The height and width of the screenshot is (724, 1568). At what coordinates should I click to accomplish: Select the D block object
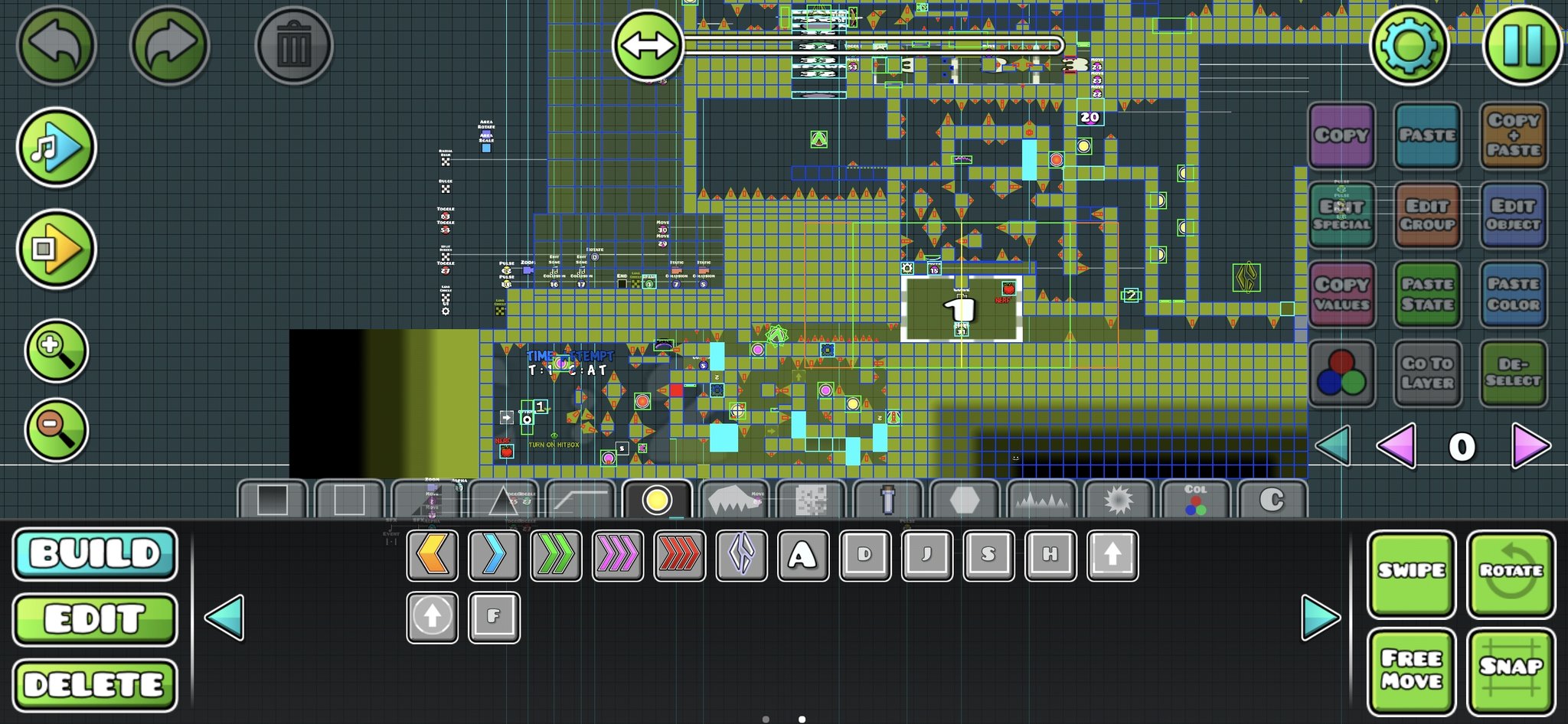865,555
